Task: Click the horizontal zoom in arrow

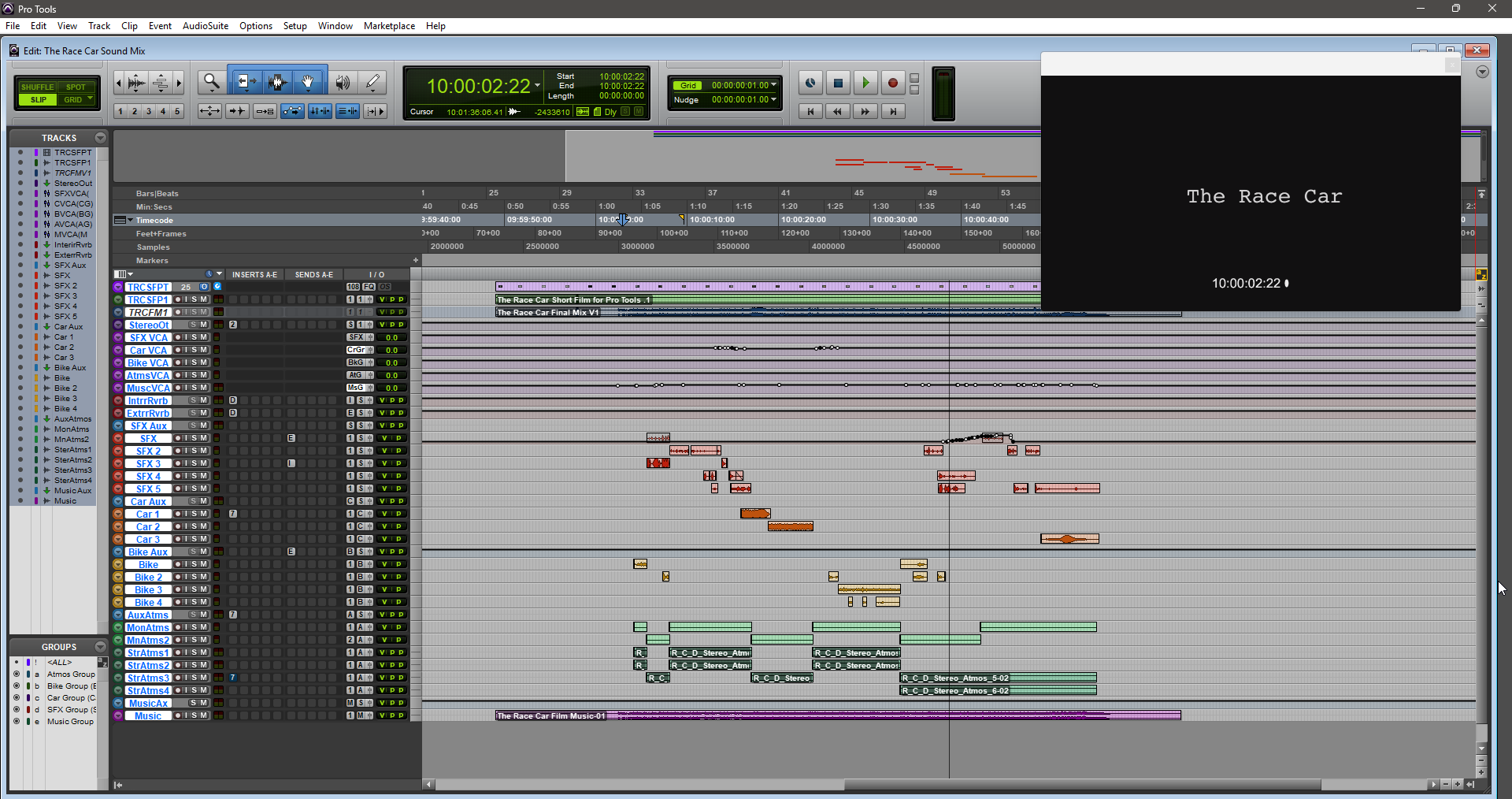Action: coord(179,82)
